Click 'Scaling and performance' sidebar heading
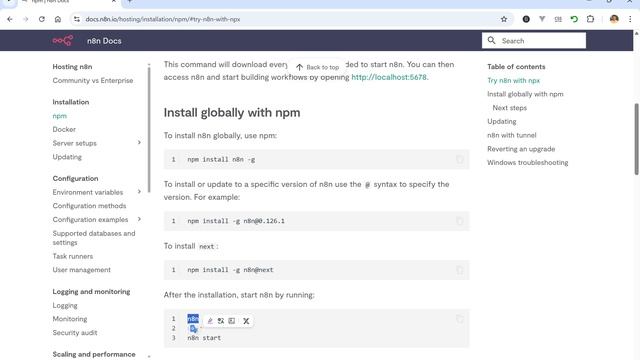The height and width of the screenshot is (360, 640). click(94, 354)
